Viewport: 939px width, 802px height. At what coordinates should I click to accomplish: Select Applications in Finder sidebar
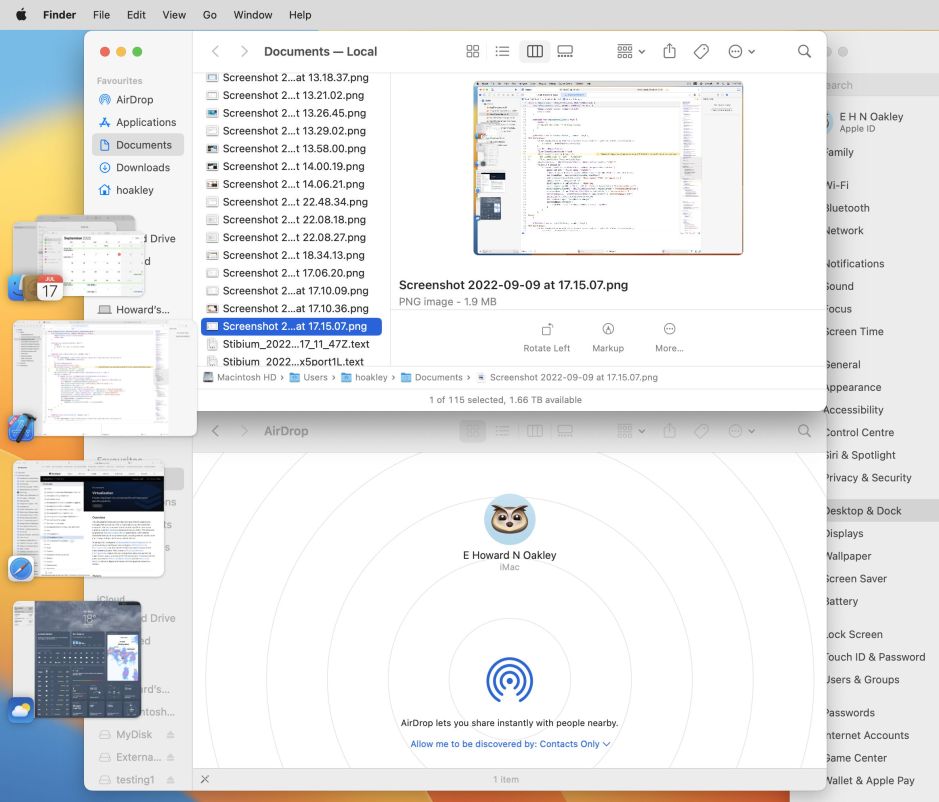[x=145, y=122]
